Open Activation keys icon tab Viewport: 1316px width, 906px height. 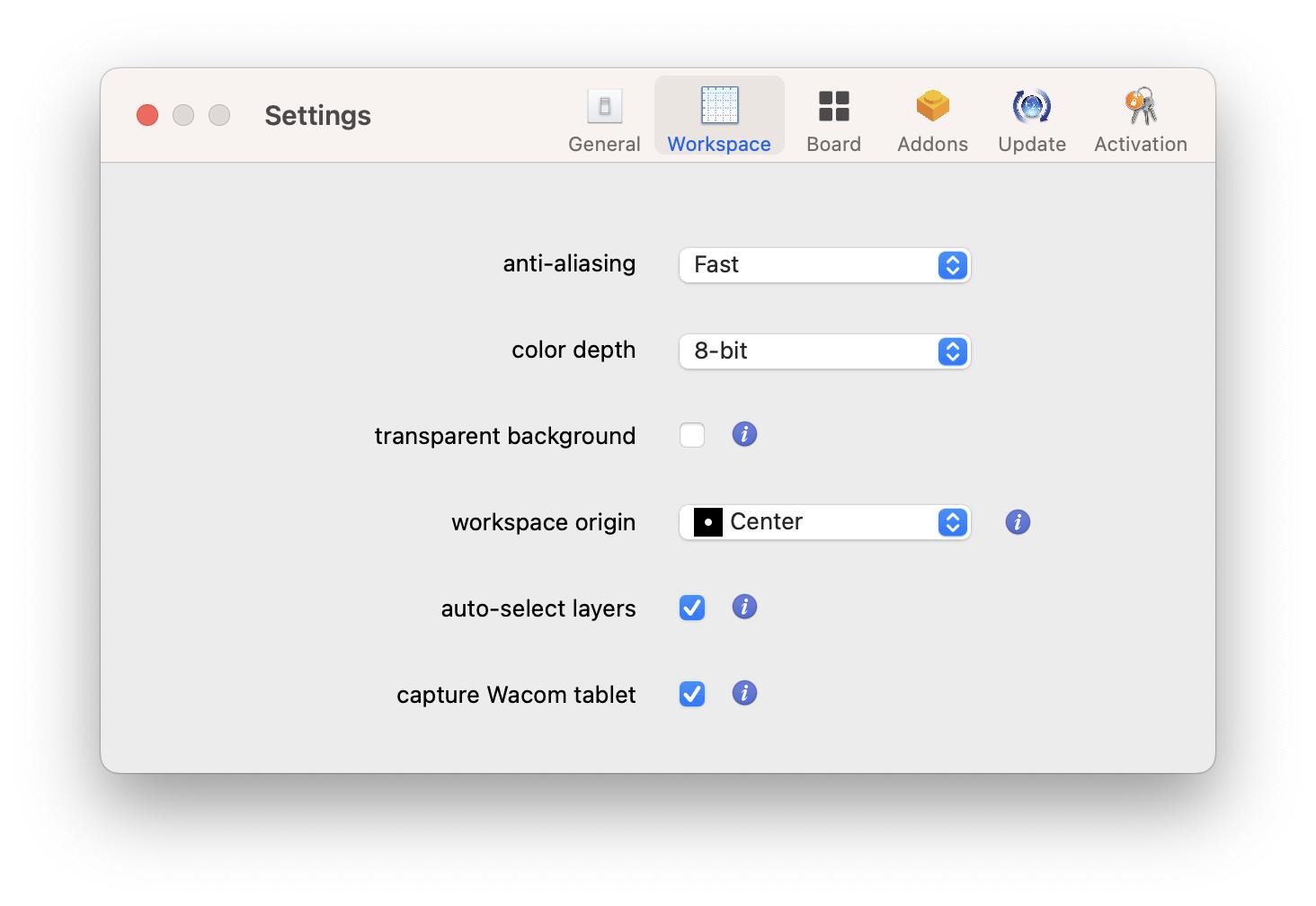tap(1140, 119)
